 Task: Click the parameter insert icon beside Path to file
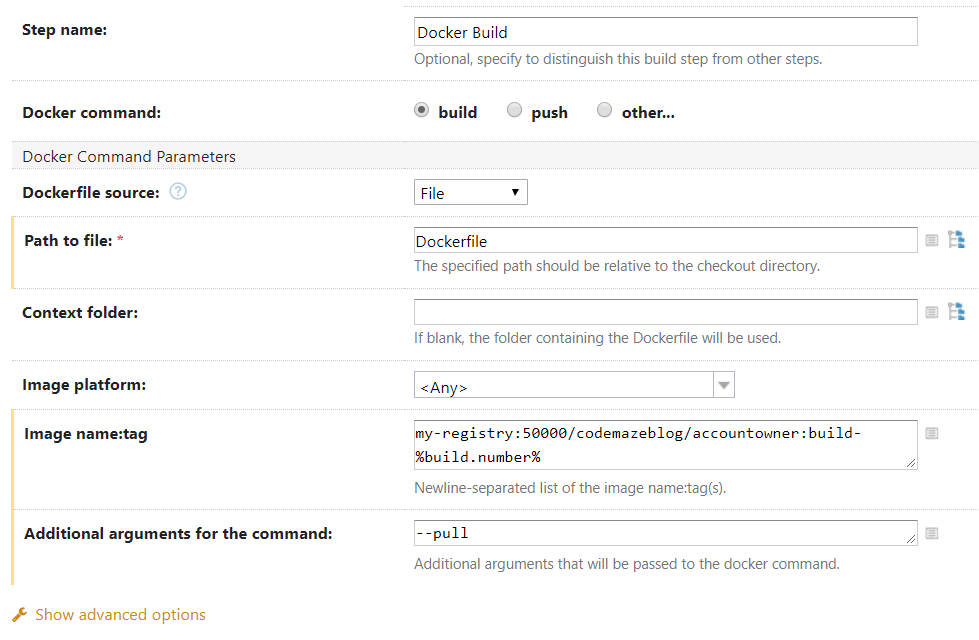pyautogui.click(x=931, y=240)
